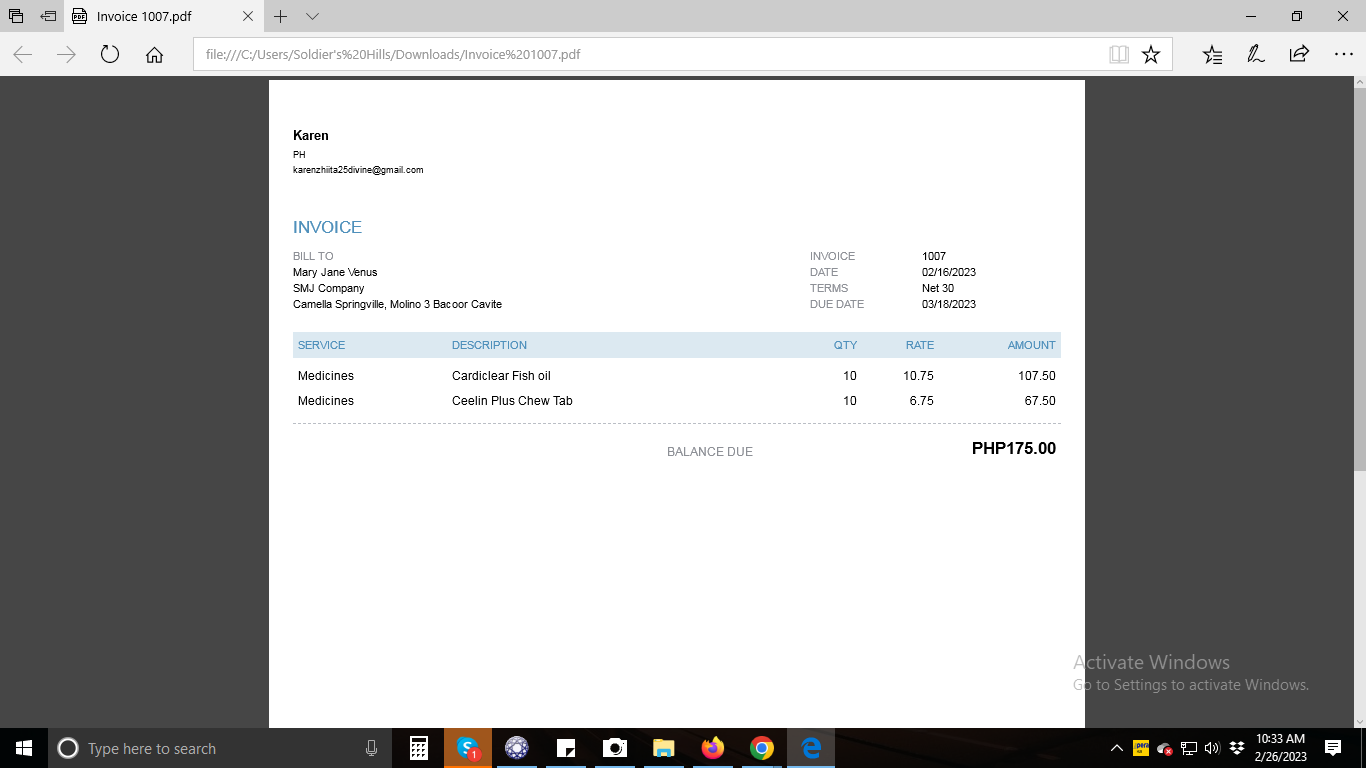
Task: Click the rate 10.75
Action: pos(918,376)
